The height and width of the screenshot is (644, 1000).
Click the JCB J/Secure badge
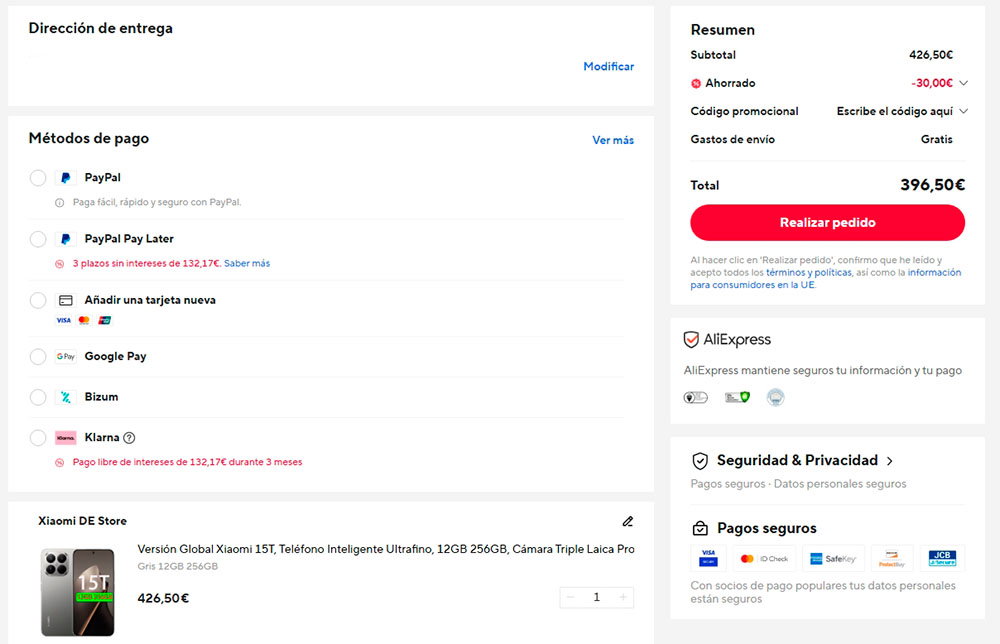pos(942,559)
